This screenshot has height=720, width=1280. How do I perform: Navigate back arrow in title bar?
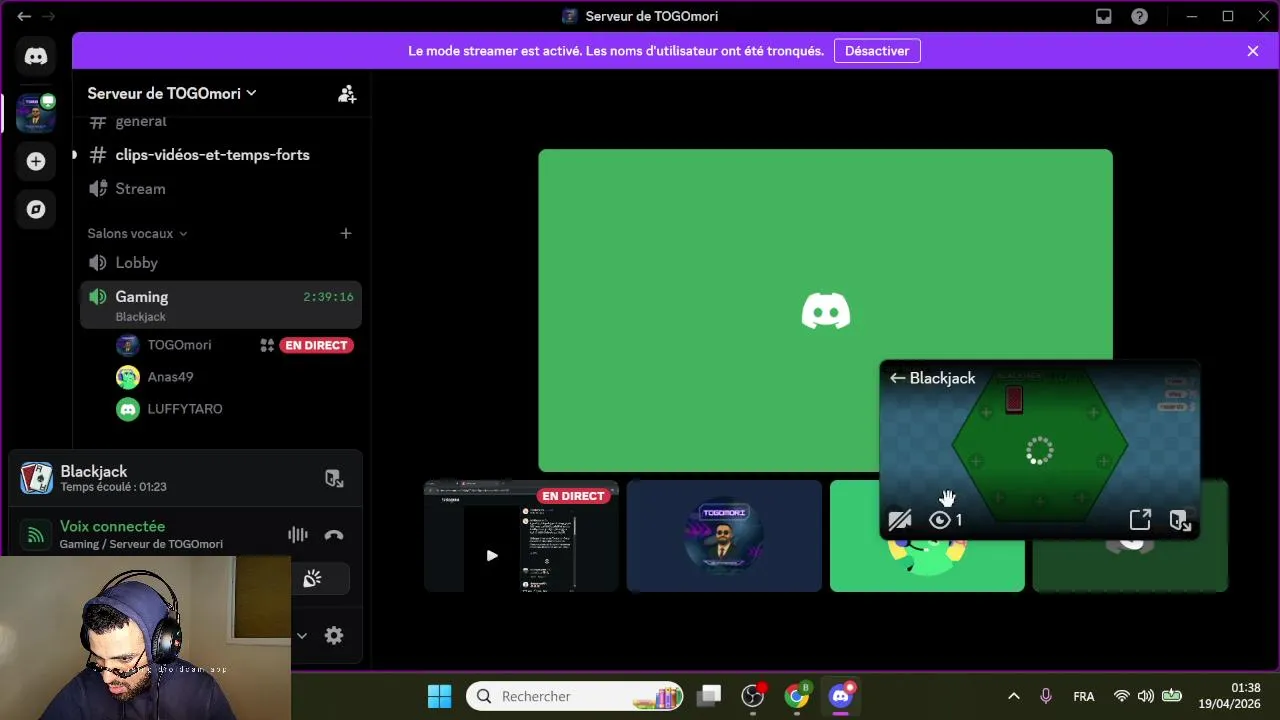click(x=24, y=16)
